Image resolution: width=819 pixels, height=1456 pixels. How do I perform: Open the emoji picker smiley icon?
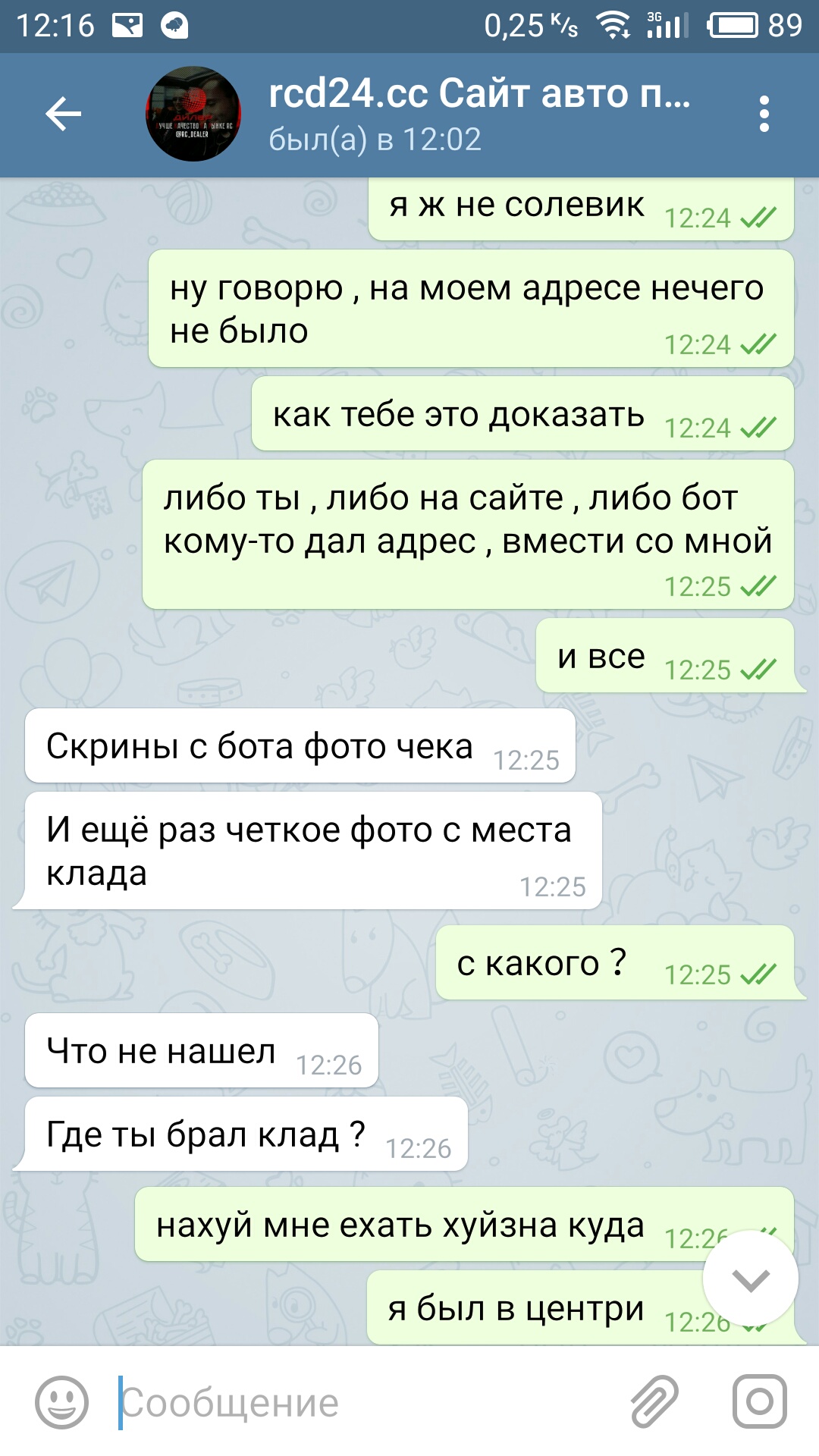[x=61, y=1402]
